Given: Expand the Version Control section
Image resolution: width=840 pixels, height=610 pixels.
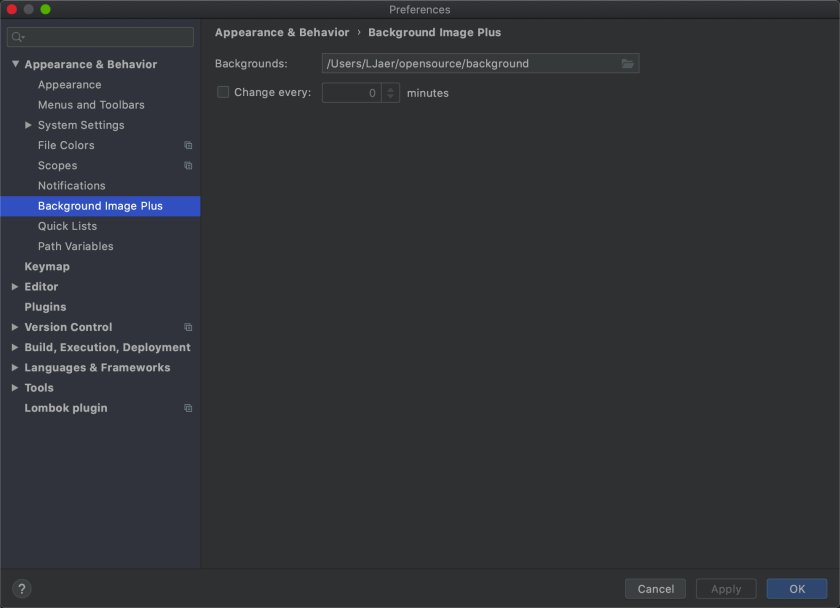Looking at the screenshot, I should click(x=15, y=328).
